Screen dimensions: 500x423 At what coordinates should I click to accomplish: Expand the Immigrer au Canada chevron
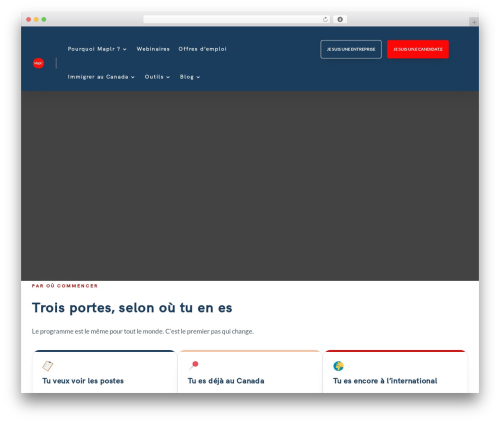pyautogui.click(x=133, y=77)
